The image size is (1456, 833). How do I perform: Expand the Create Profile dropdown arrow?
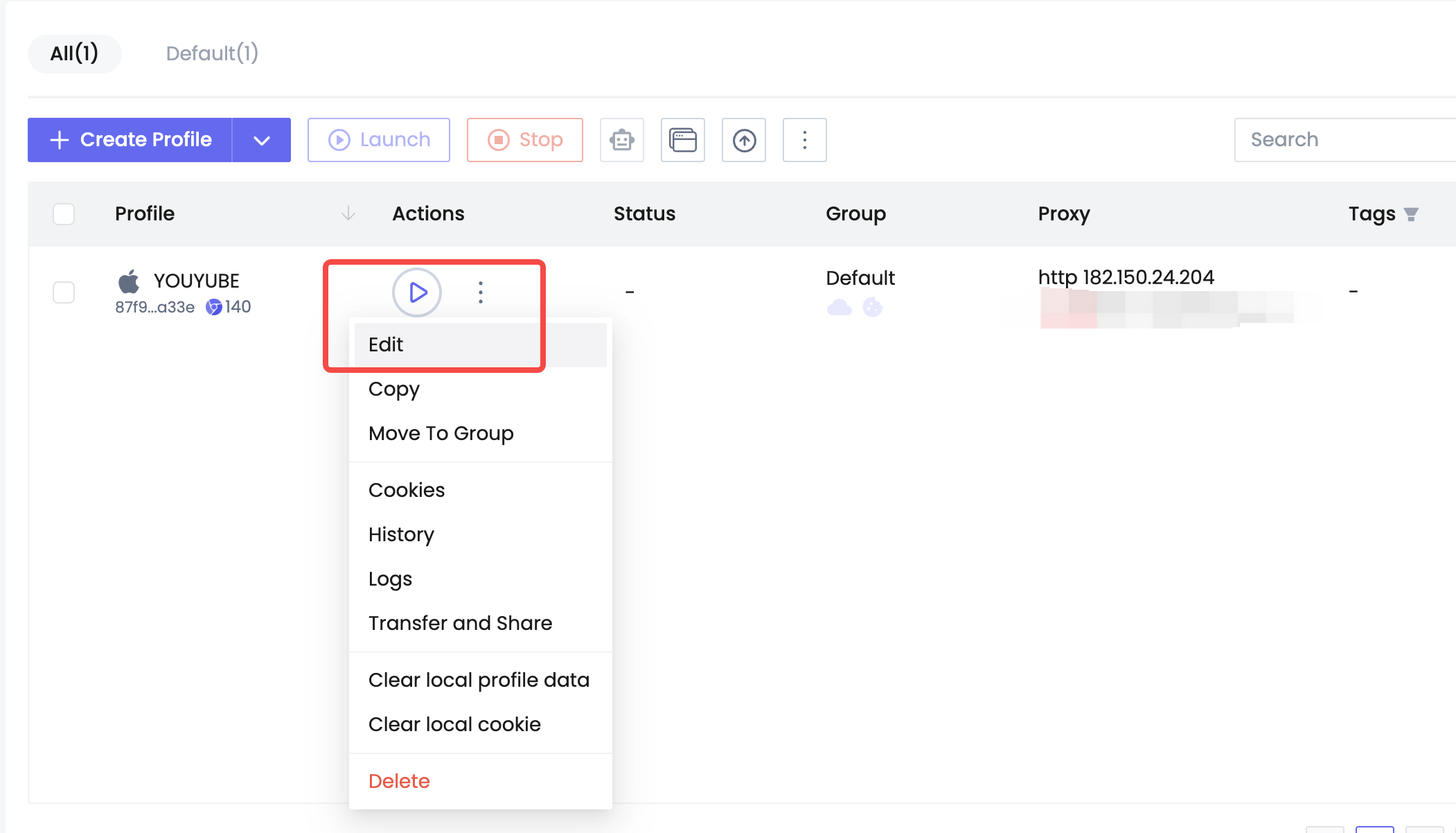(261, 139)
